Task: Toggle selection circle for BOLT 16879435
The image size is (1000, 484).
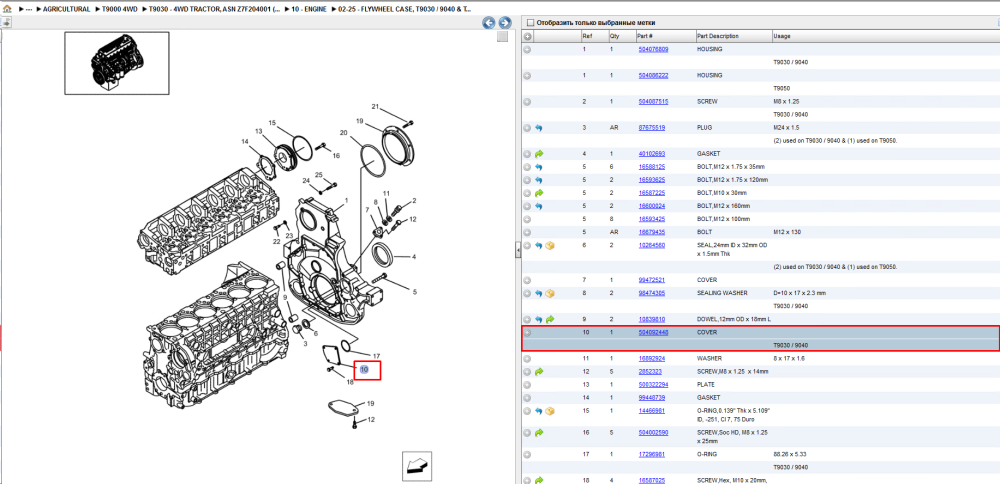Action: tap(527, 232)
